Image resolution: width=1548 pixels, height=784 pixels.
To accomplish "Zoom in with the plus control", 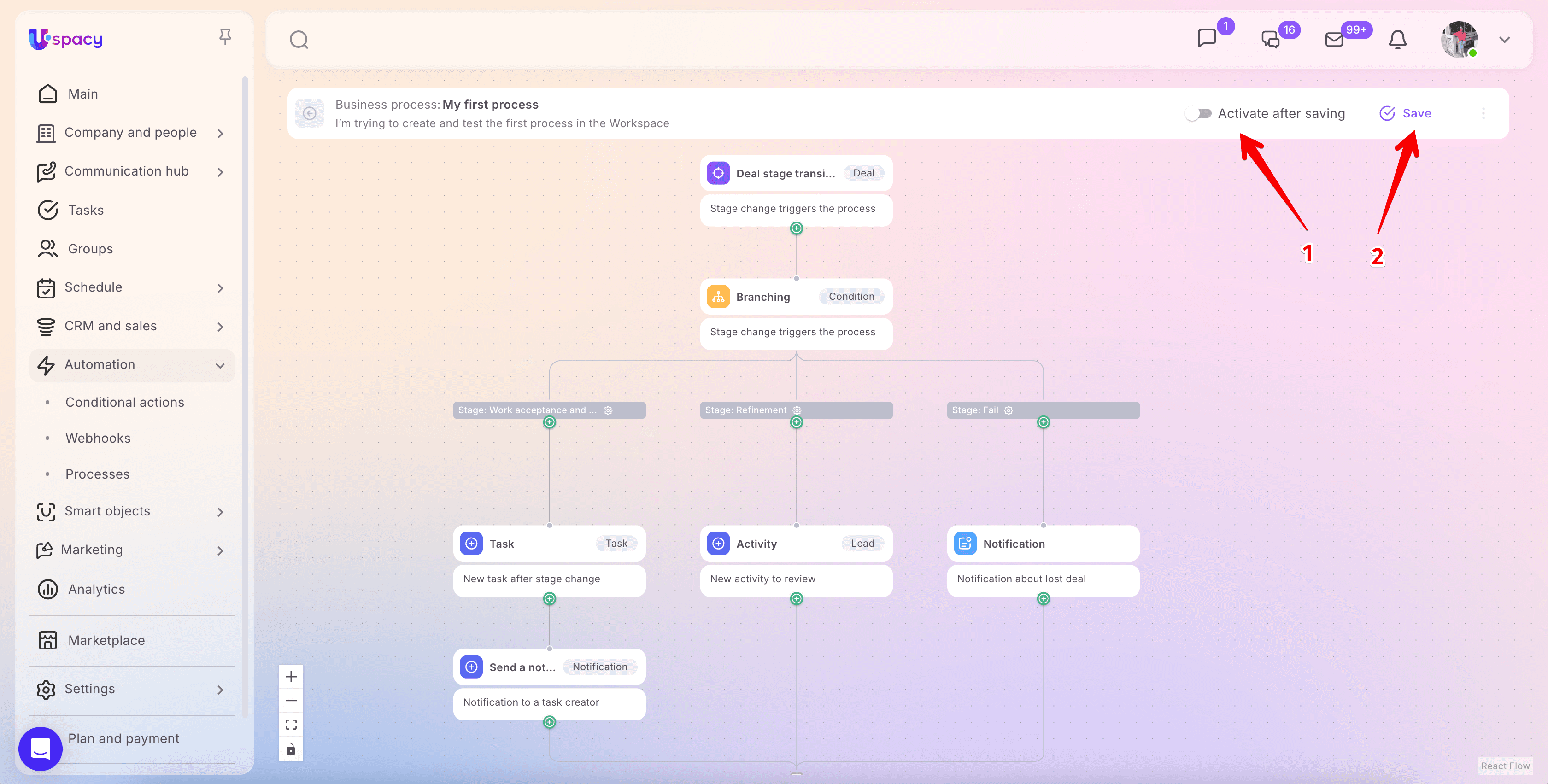I will point(291,677).
